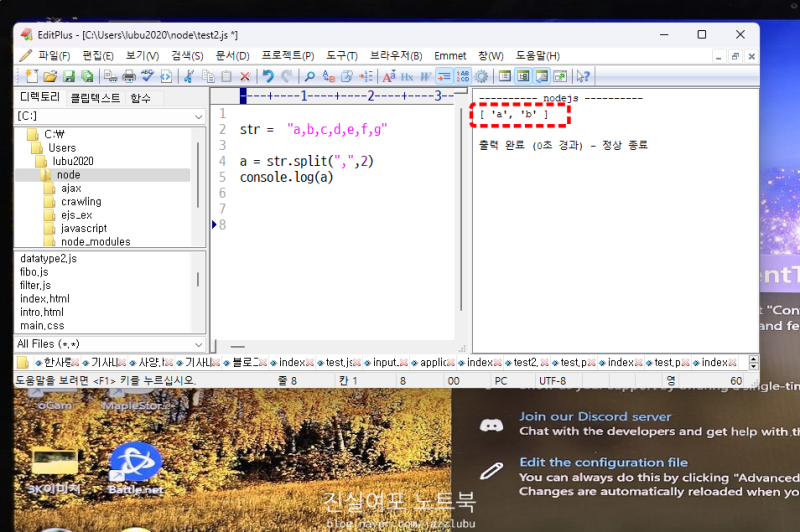800x532 pixels.
Task: Click the Find in Files icon
Action: pos(347,77)
